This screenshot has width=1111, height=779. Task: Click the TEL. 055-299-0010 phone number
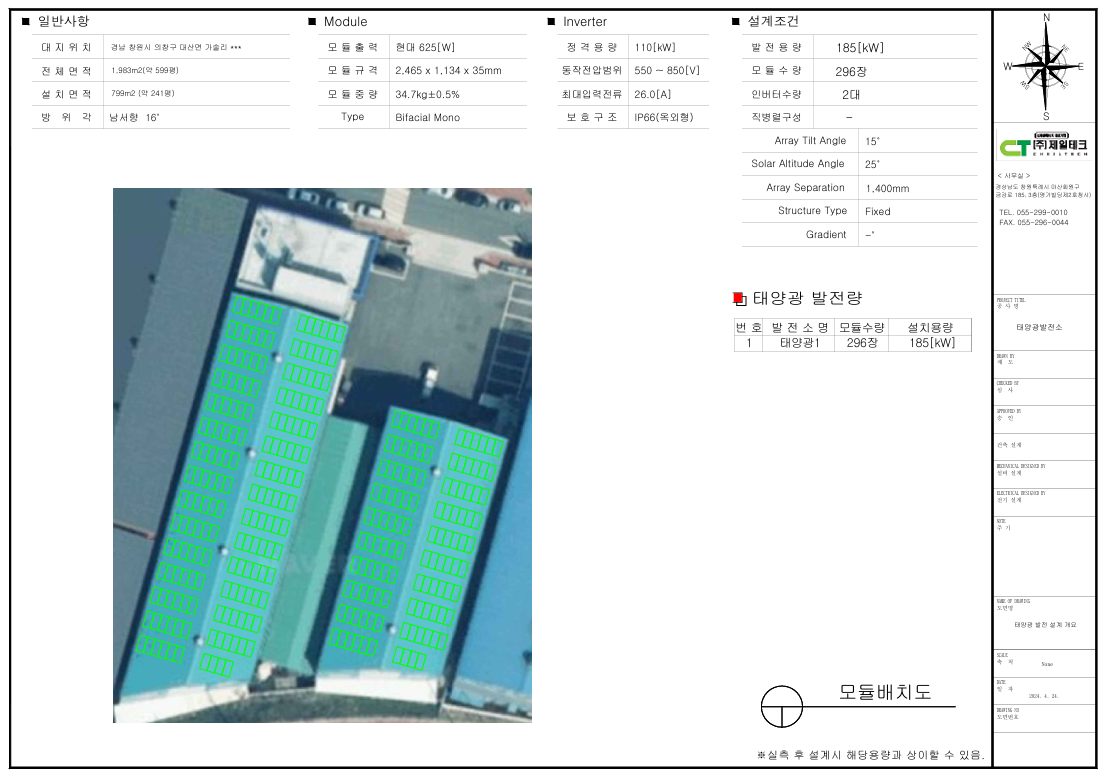pos(1034,213)
